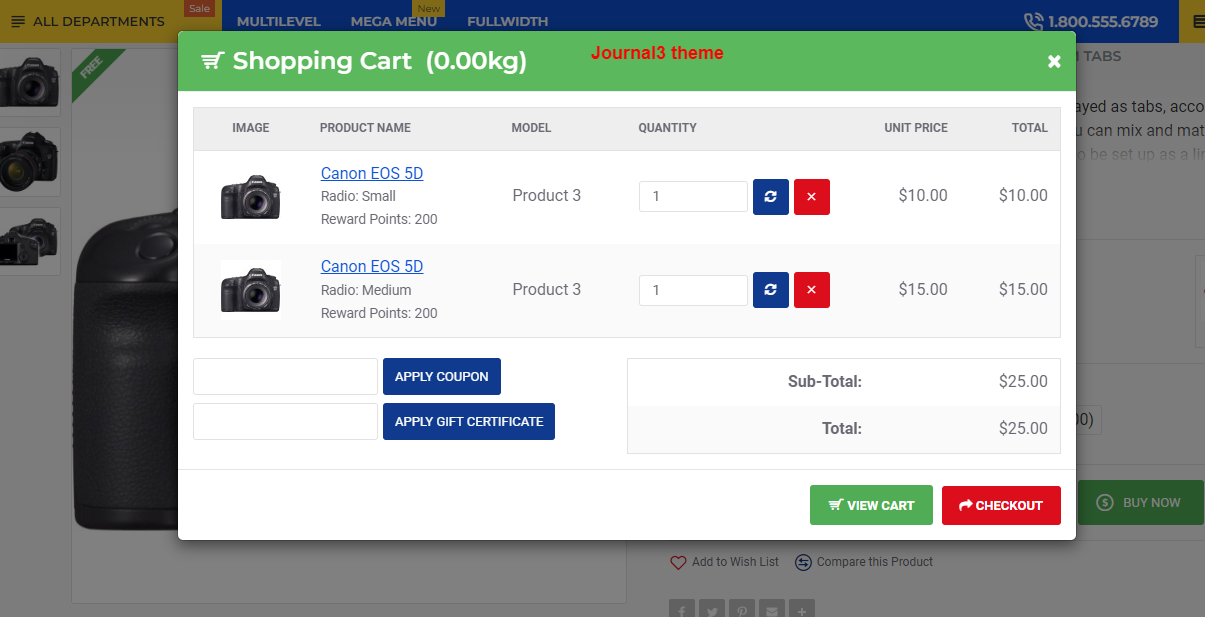Focus the coupon code input field
Screen dimensions: 1205x617
[x=285, y=377]
